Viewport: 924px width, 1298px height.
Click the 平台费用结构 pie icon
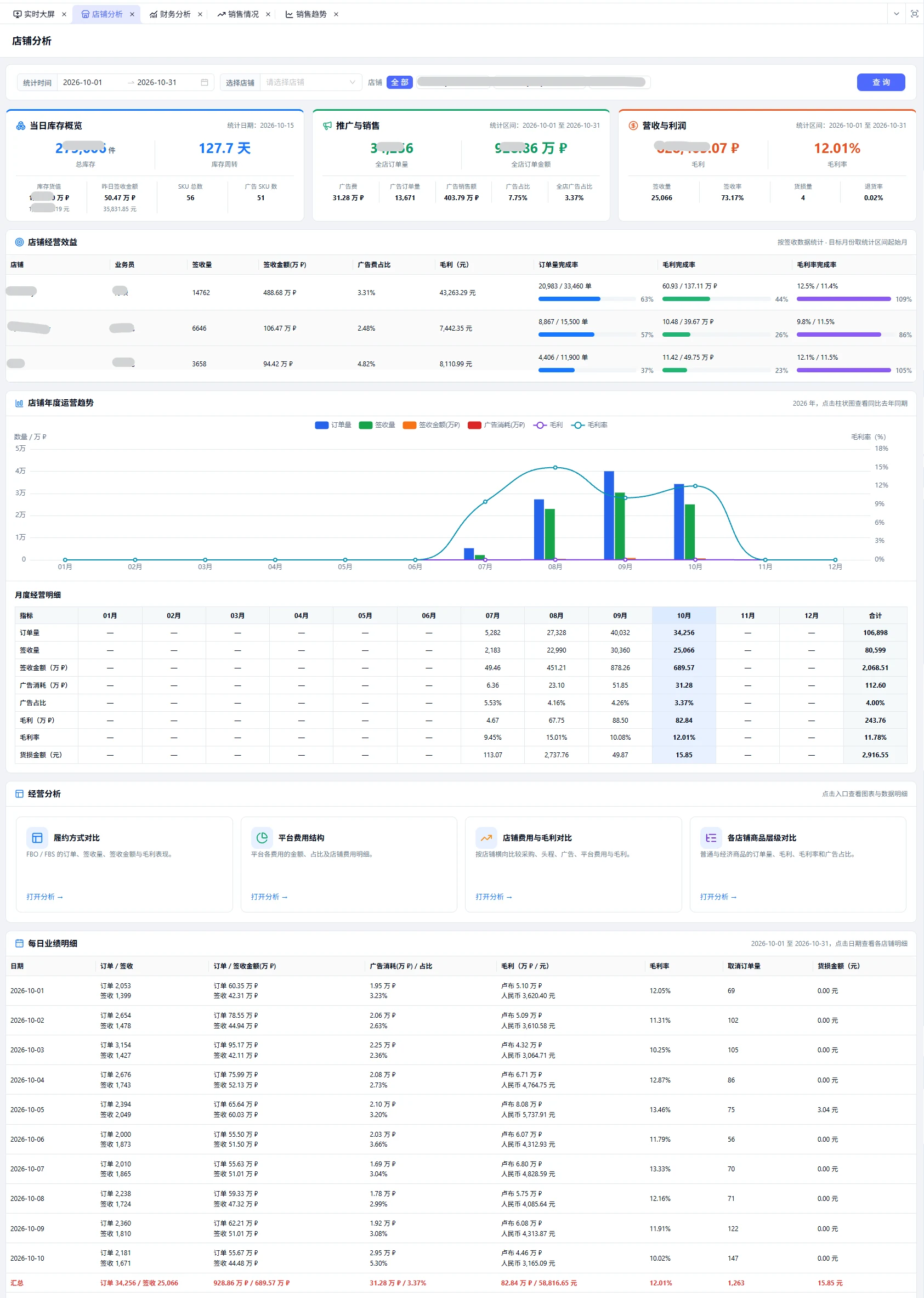click(x=262, y=838)
